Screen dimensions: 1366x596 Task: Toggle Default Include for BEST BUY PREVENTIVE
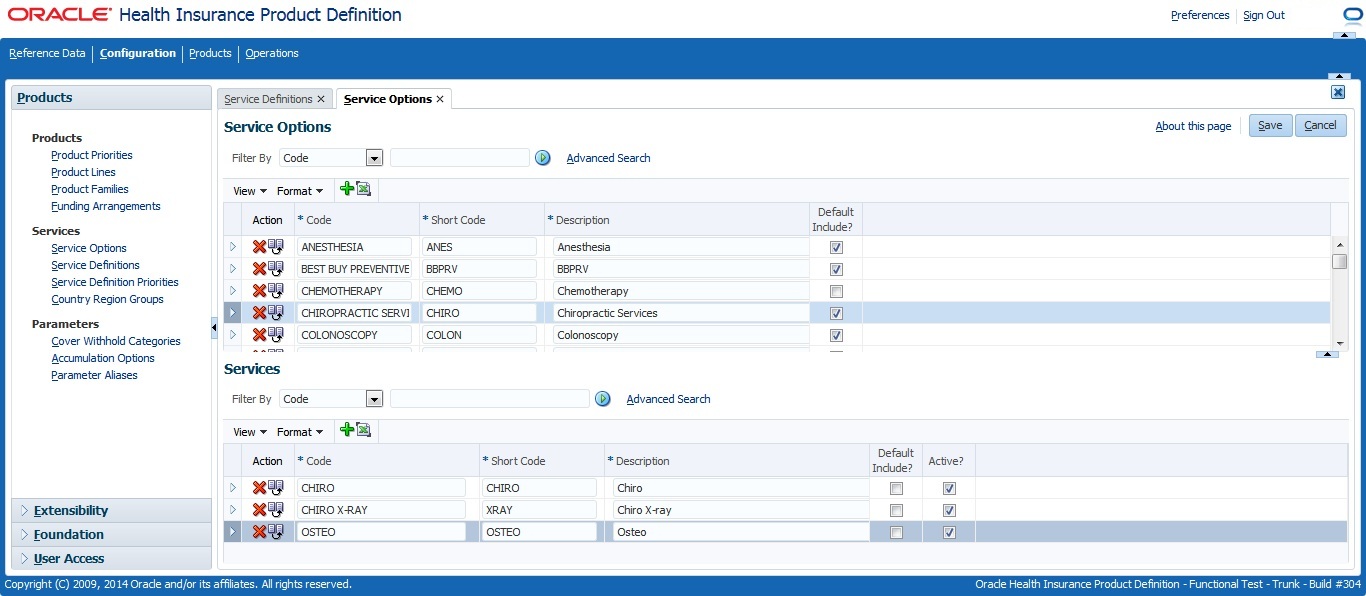point(836,269)
